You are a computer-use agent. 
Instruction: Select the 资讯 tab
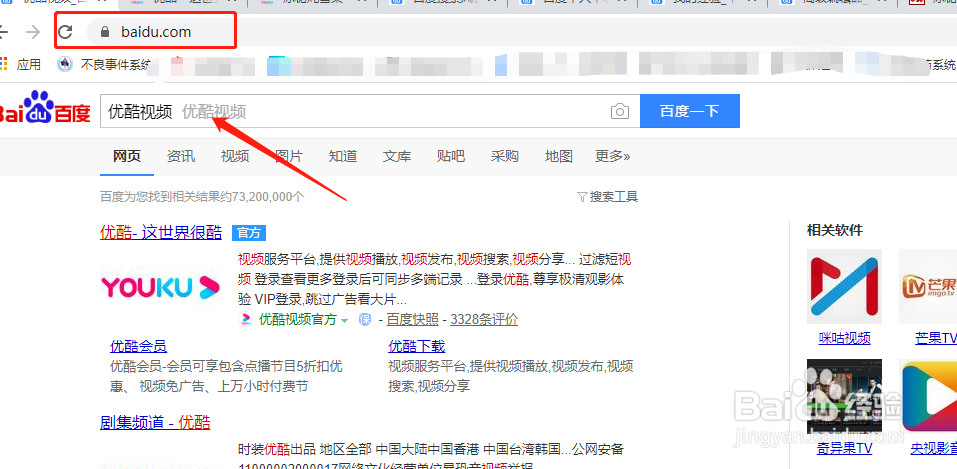point(181,156)
